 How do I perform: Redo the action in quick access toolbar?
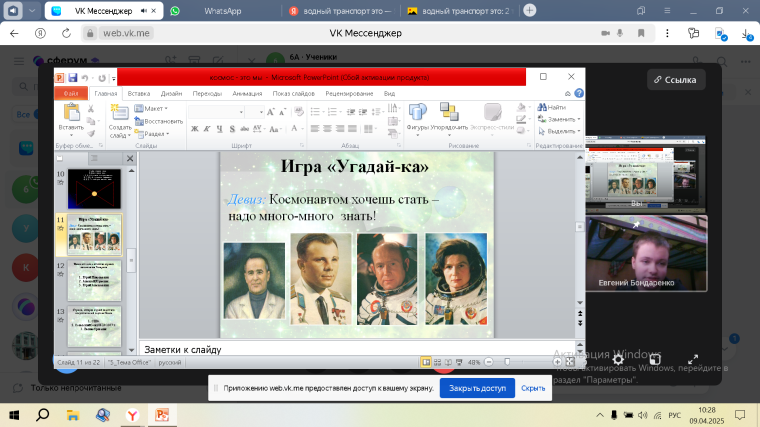102,78
